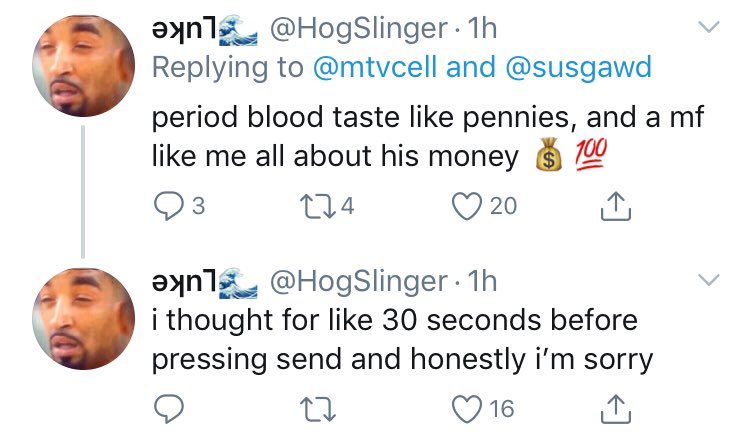The height and width of the screenshot is (444, 750).
Task: Click the red 100 emoji
Action: coord(588,157)
